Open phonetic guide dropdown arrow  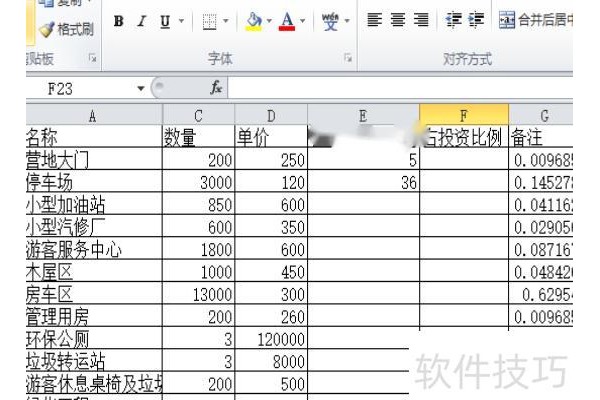(347, 21)
